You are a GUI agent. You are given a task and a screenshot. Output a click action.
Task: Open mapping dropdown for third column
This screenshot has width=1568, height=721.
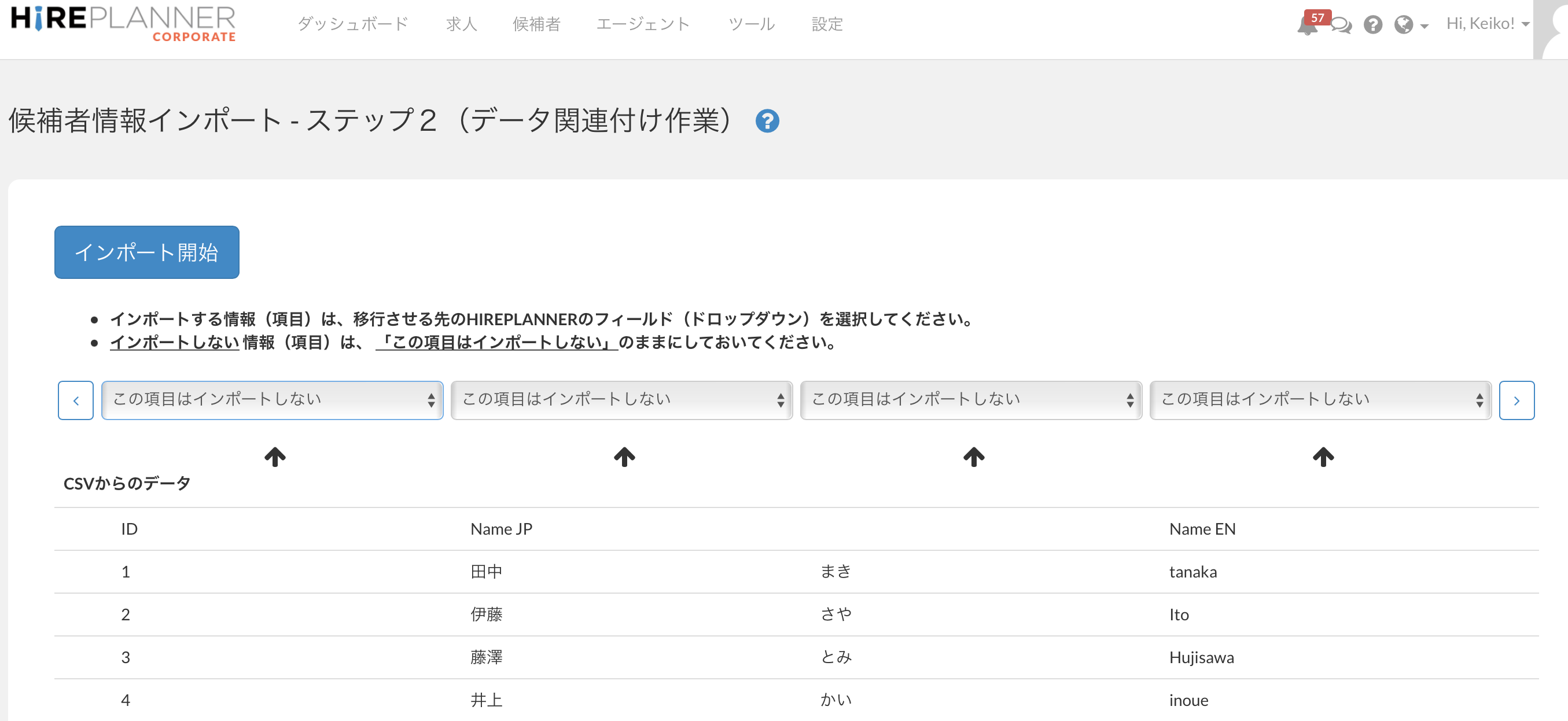971,399
